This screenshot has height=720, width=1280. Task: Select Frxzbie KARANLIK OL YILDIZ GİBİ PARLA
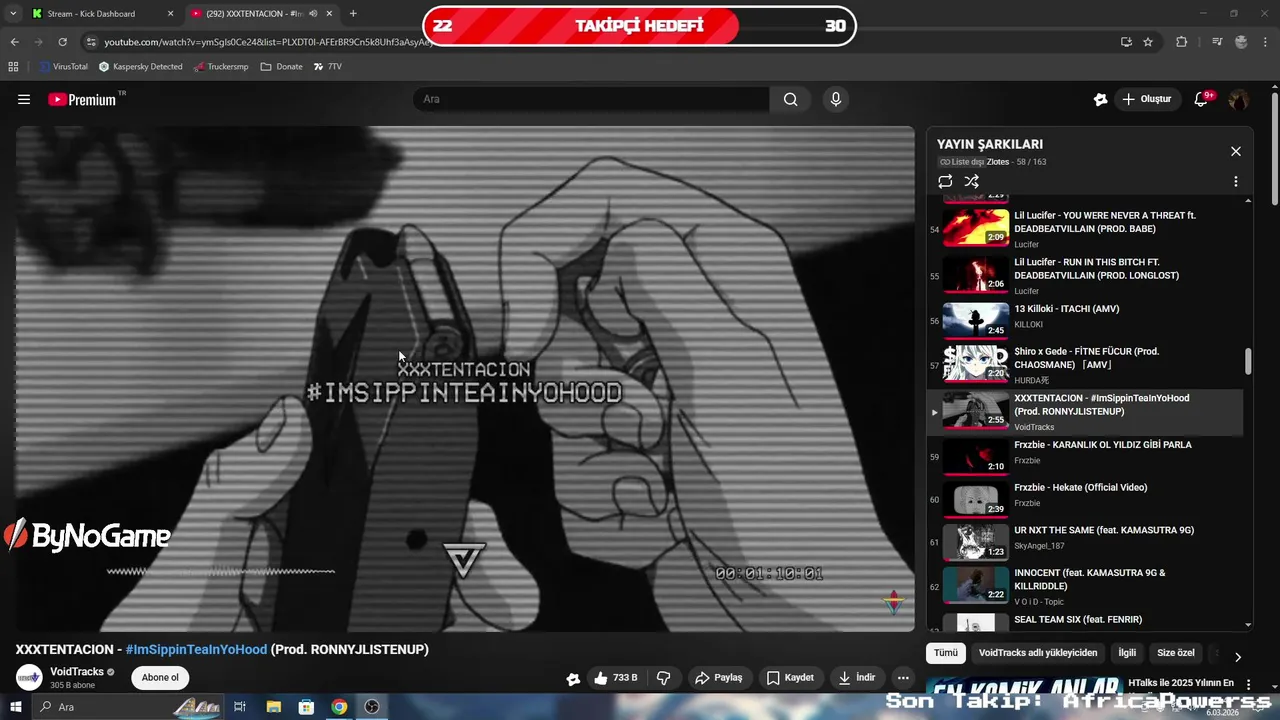pyautogui.click(x=1086, y=457)
